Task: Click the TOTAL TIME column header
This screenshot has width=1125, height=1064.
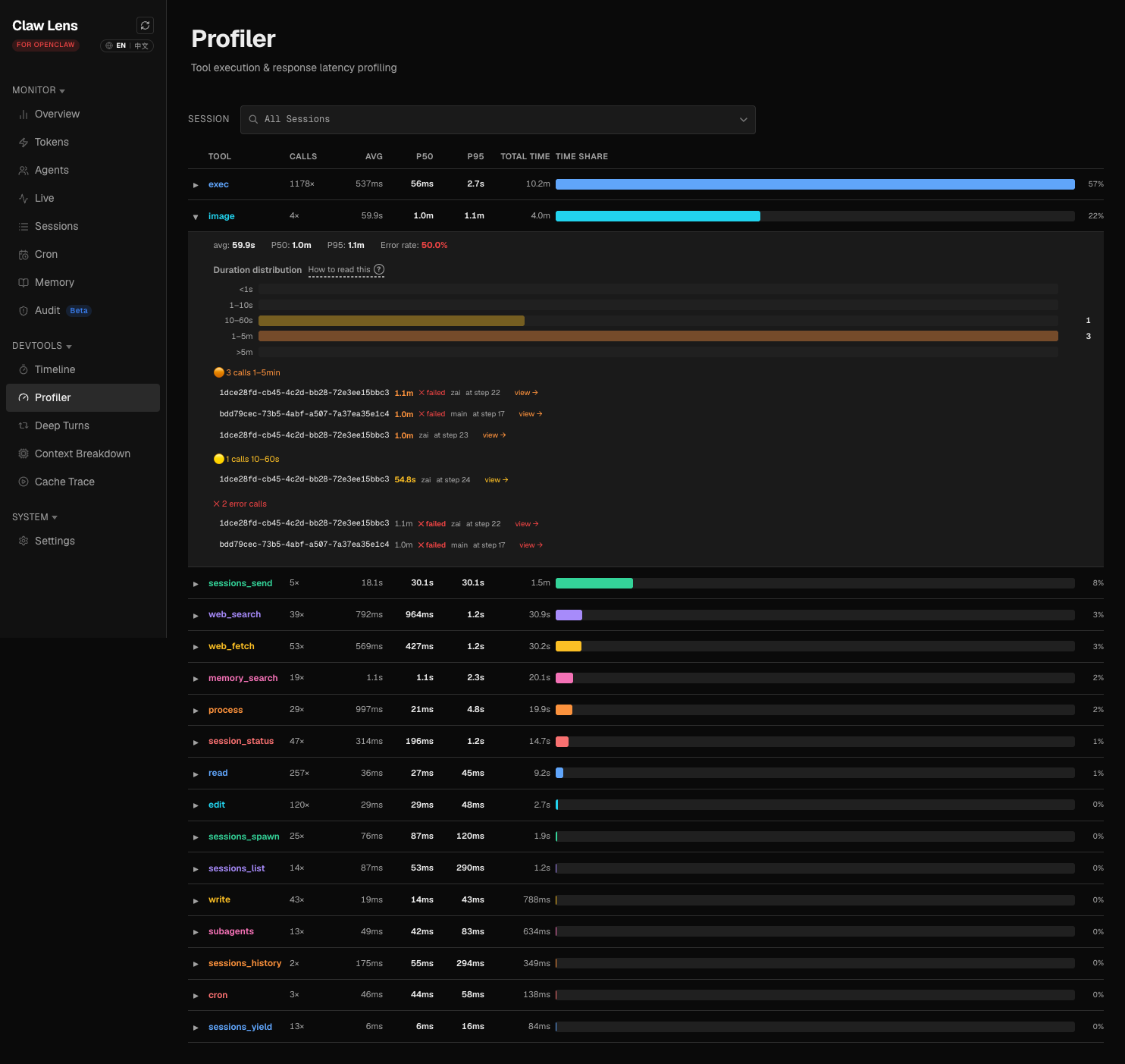Action: [x=525, y=156]
